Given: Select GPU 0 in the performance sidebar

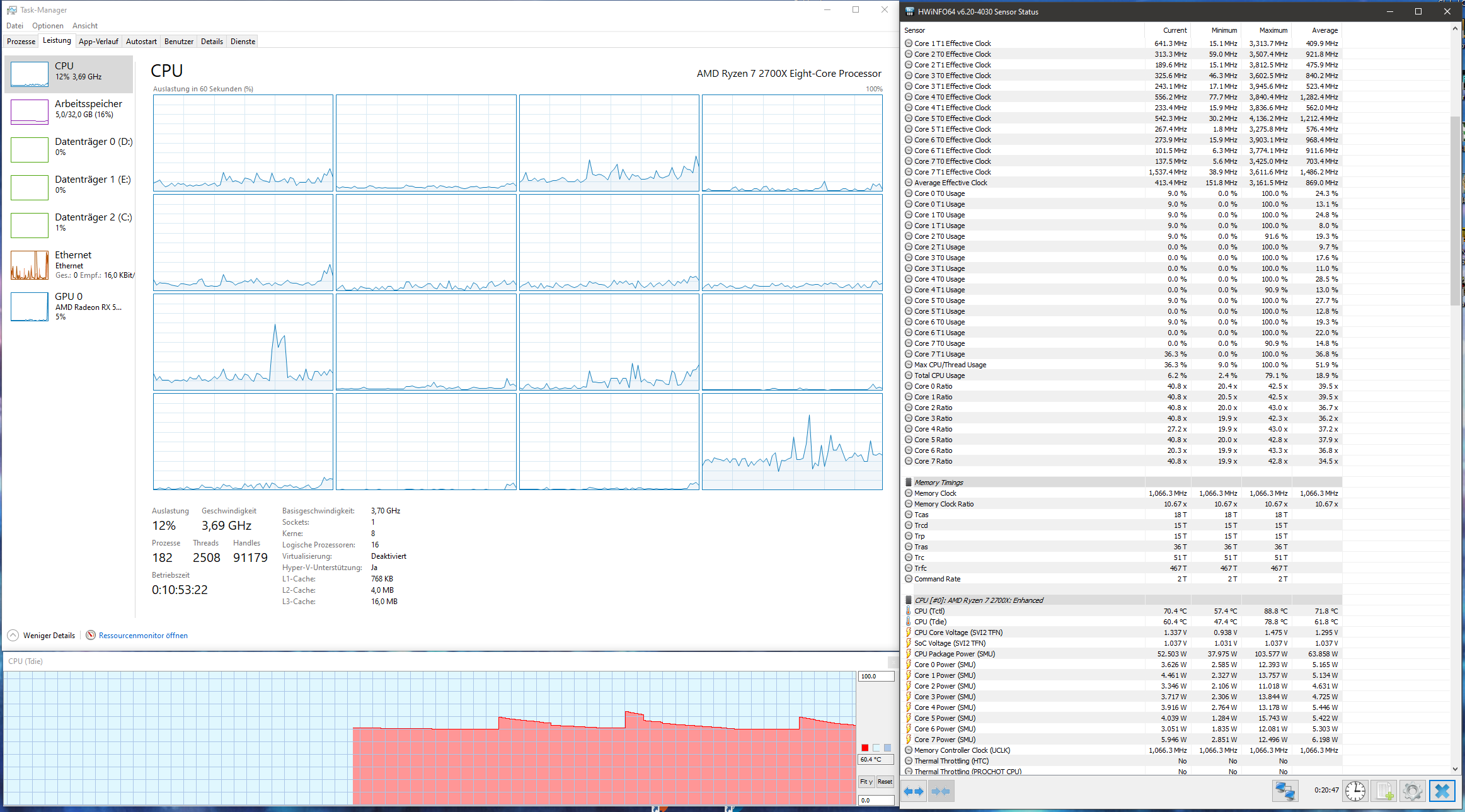Looking at the screenshot, I should tap(69, 306).
